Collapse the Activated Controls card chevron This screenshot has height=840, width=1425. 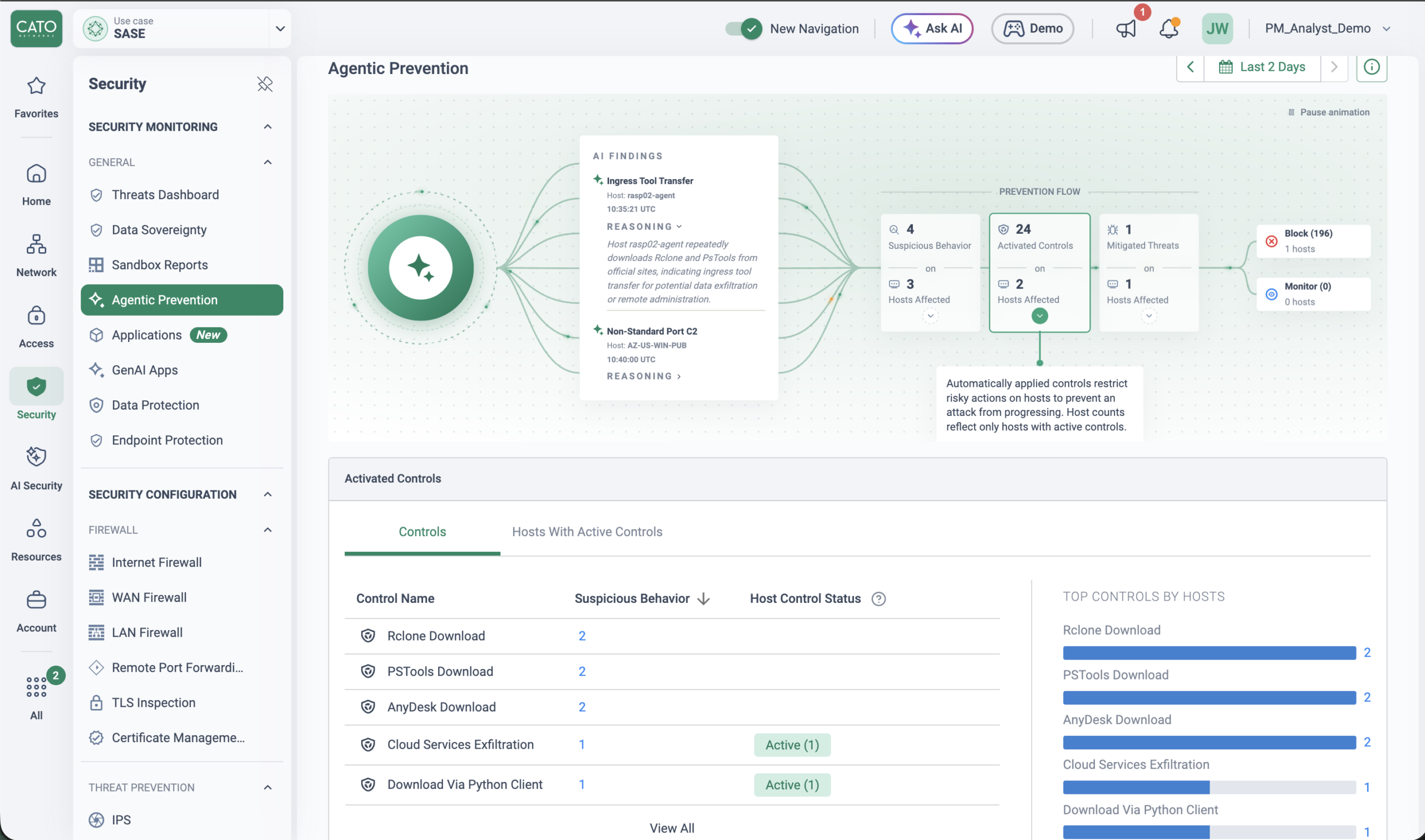pos(1040,316)
